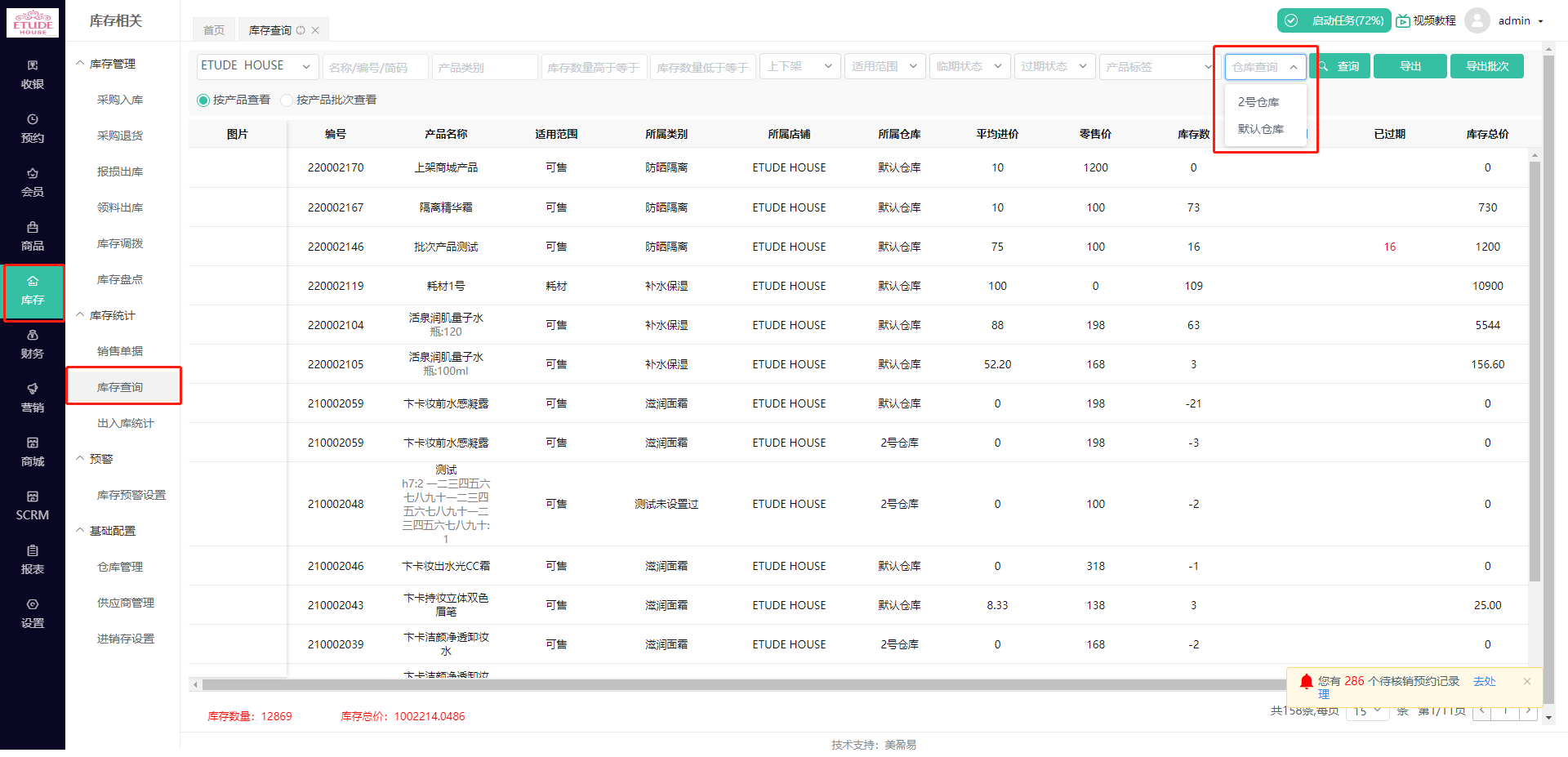Open the 财务 finance module
Image resolution: width=1568 pixels, height=757 pixels.
[33, 344]
